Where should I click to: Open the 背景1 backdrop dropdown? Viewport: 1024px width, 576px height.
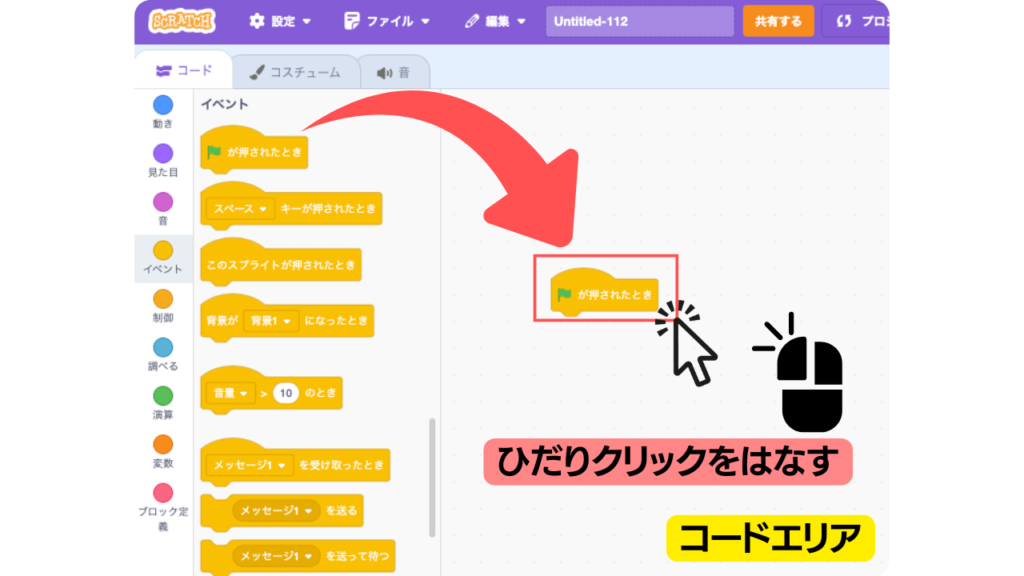(x=270, y=321)
